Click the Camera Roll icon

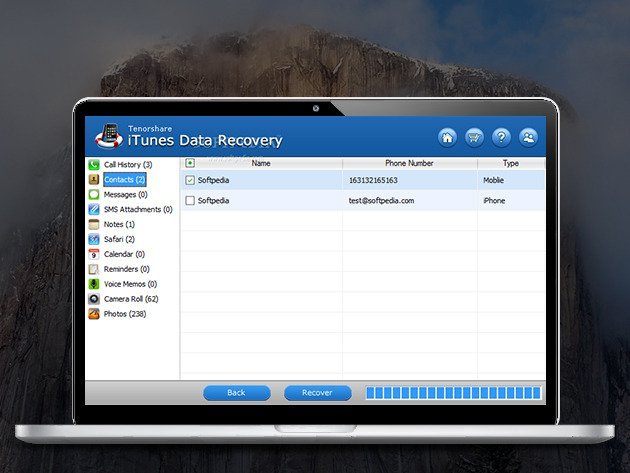[x=94, y=299]
